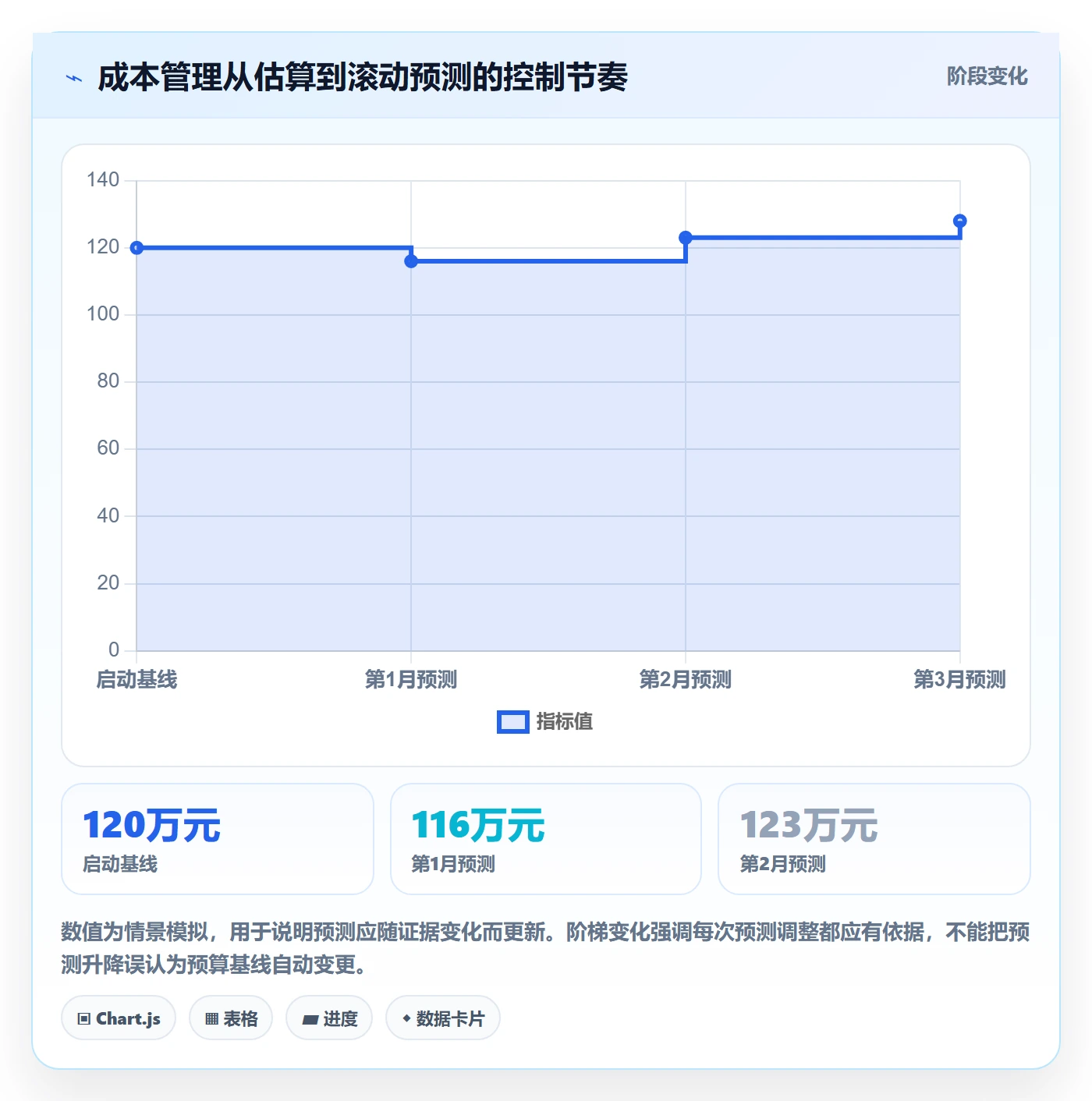Click the 进度 tag chip
This screenshot has width=1092, height=1101.
(329, 1018)
